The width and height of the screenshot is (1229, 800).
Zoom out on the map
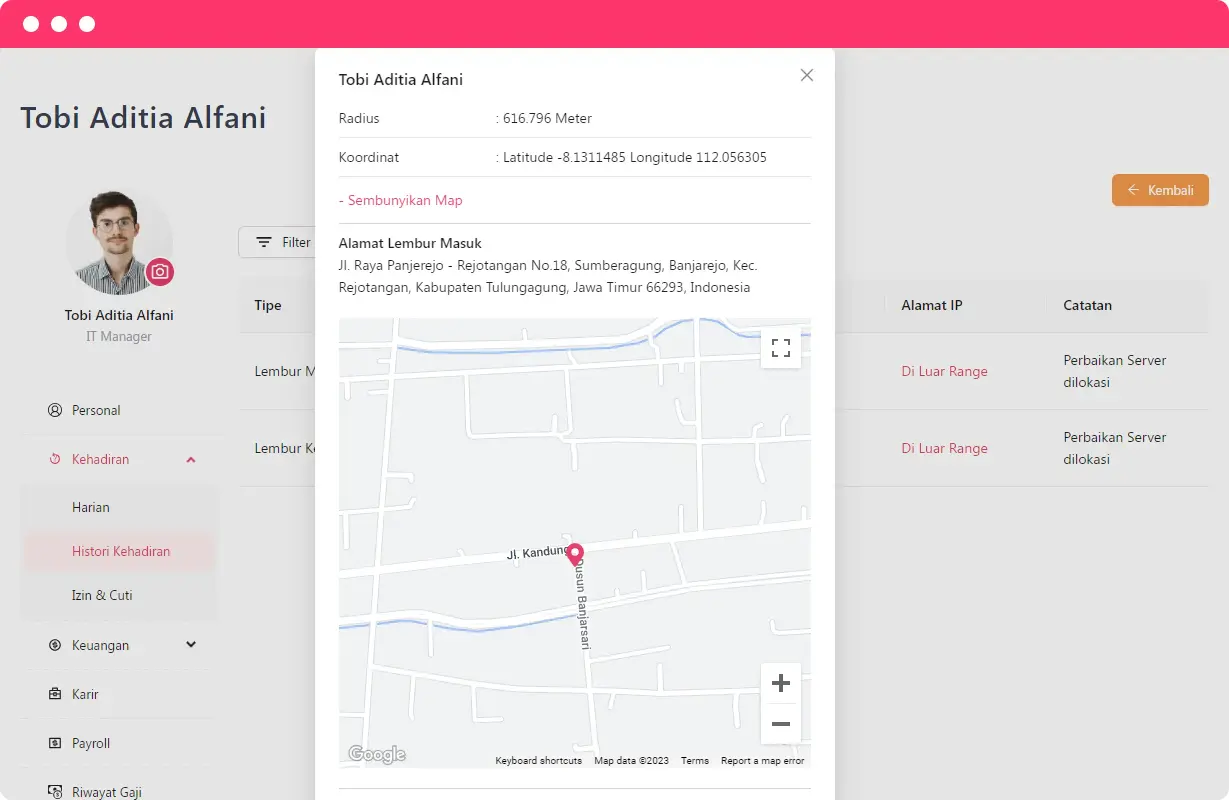pyautogui.click(x=781, y=724)
